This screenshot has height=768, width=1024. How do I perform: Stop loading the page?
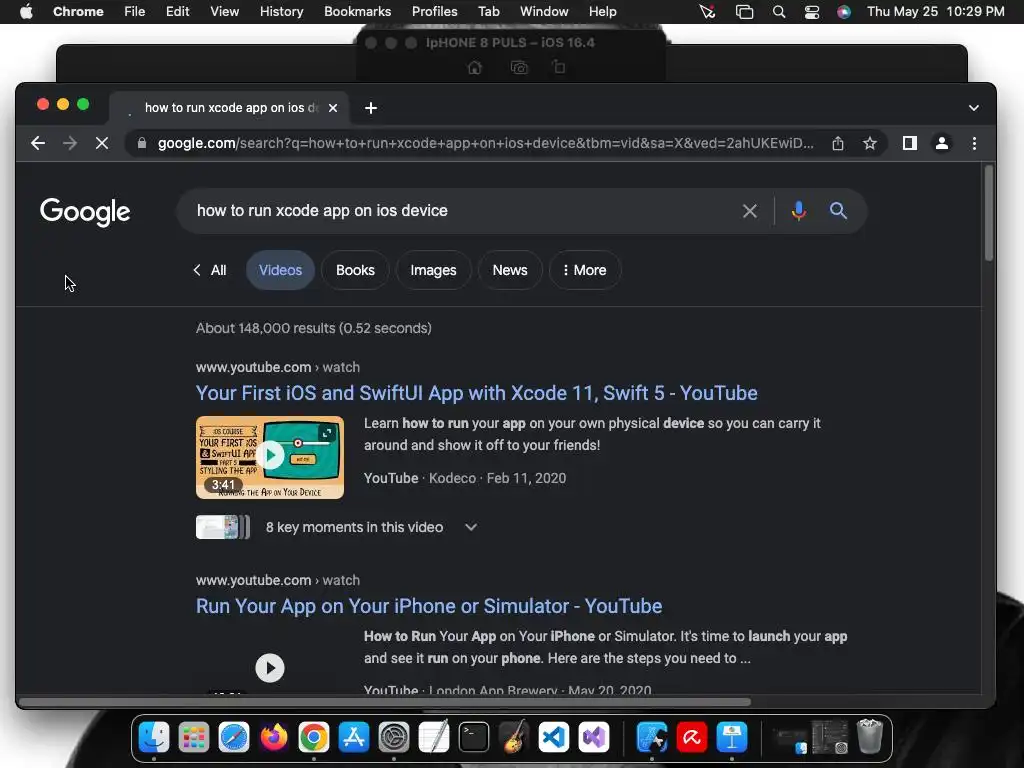(x=102, y=143)
